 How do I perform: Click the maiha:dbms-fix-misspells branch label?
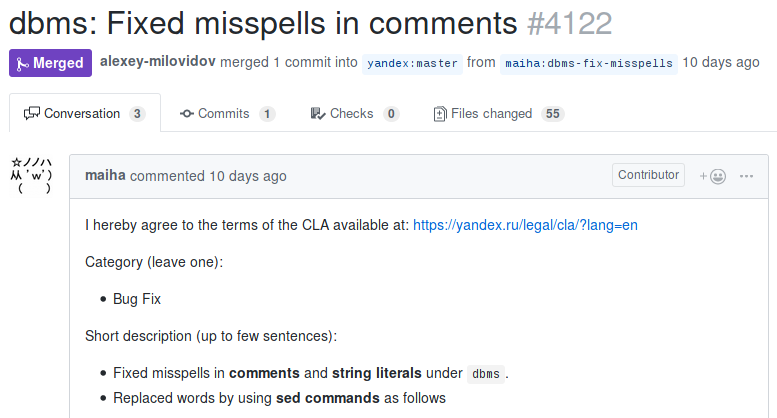click(x=588, y=63)
